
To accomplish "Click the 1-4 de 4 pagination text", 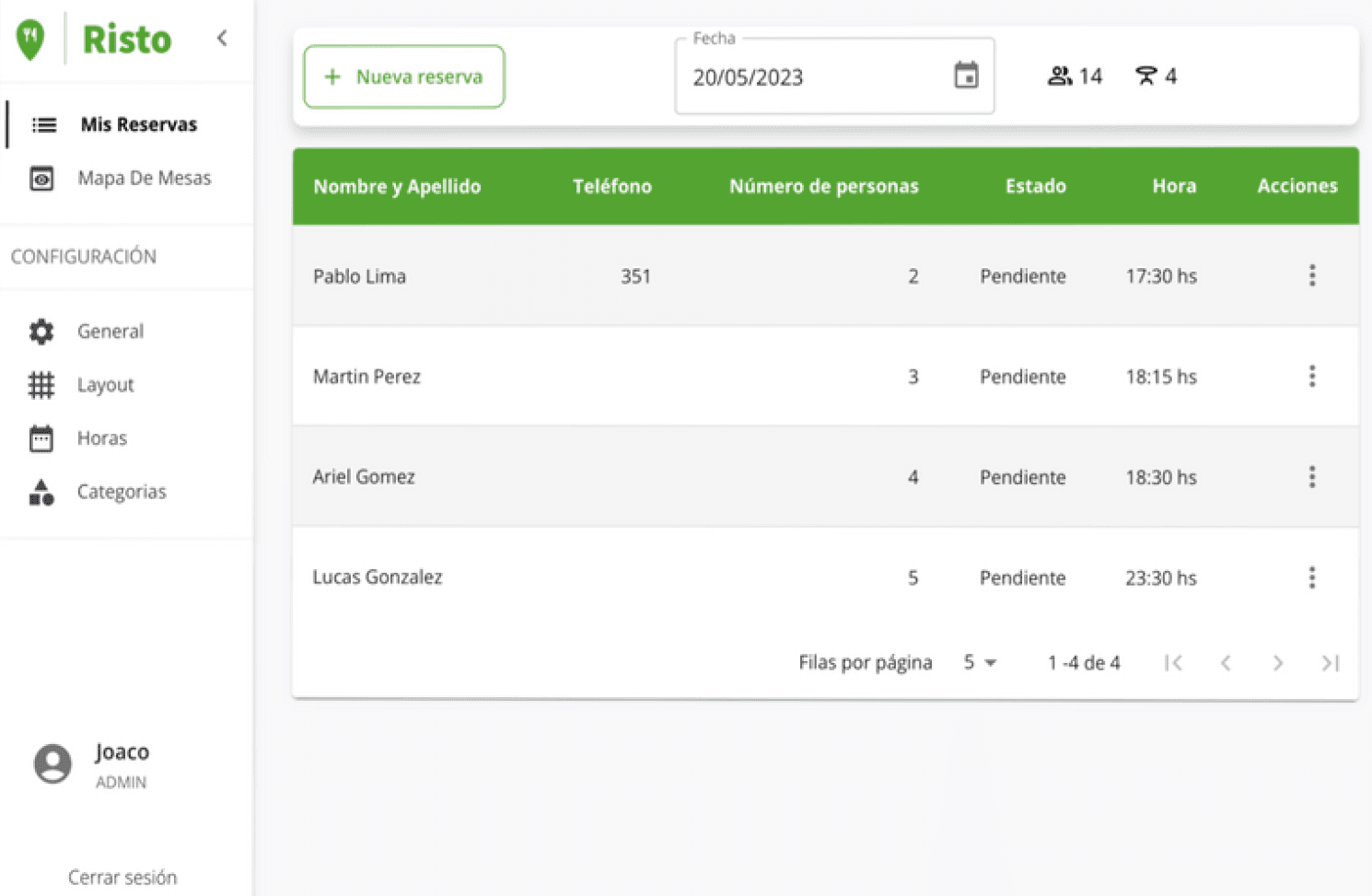I will coord(1084,663).
